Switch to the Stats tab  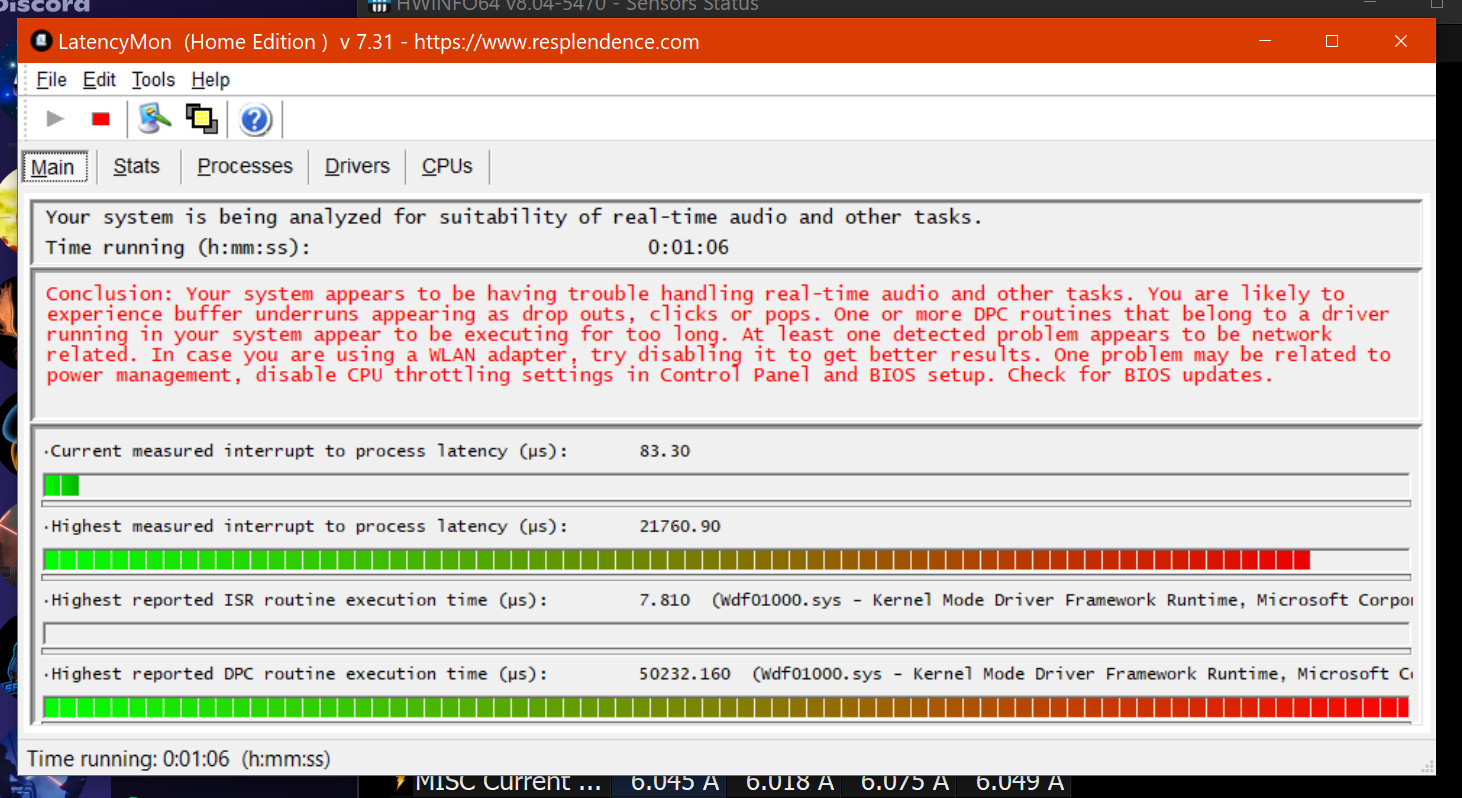click(136, 166)
